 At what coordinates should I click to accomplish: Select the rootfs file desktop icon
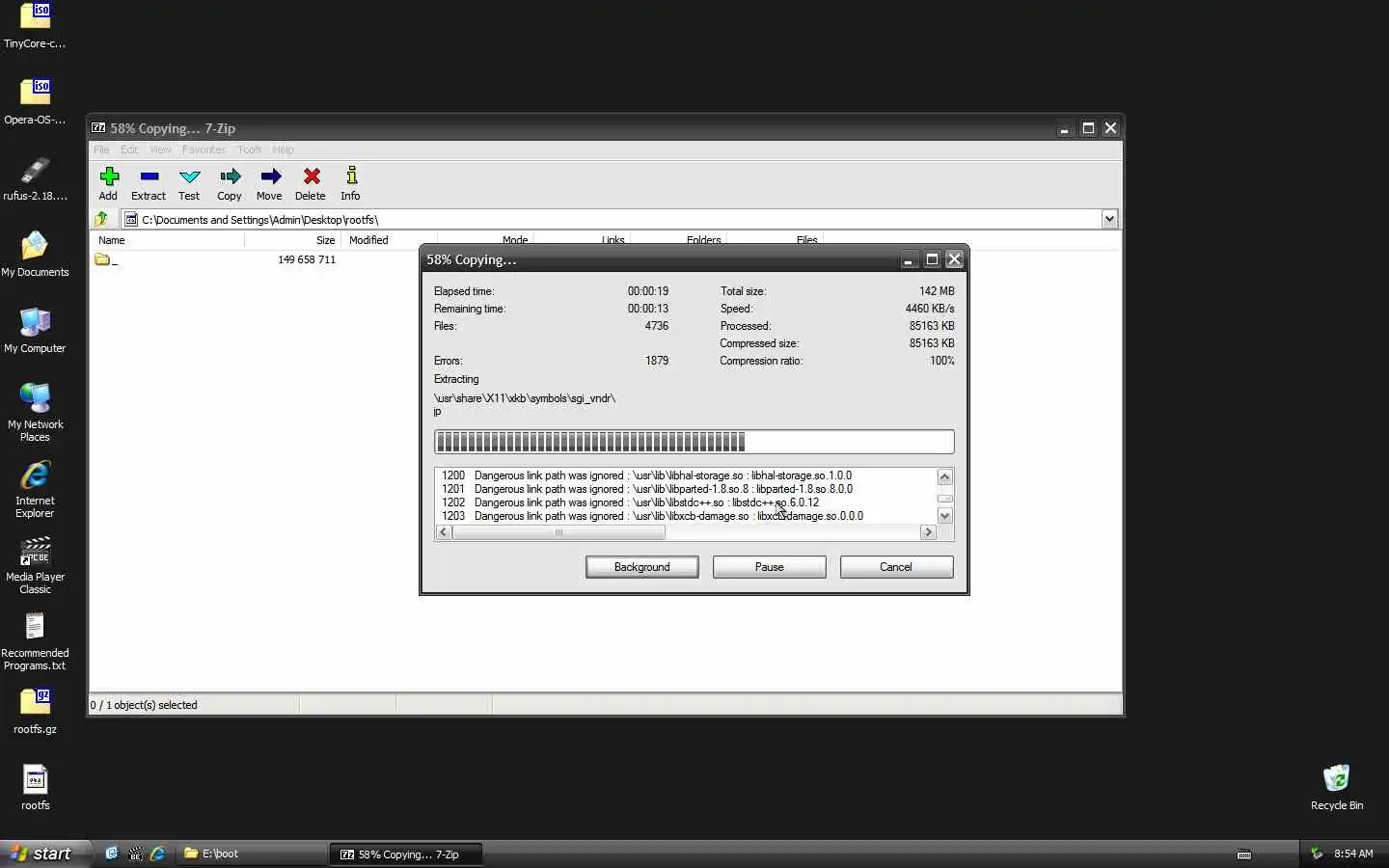coord(35,788)
